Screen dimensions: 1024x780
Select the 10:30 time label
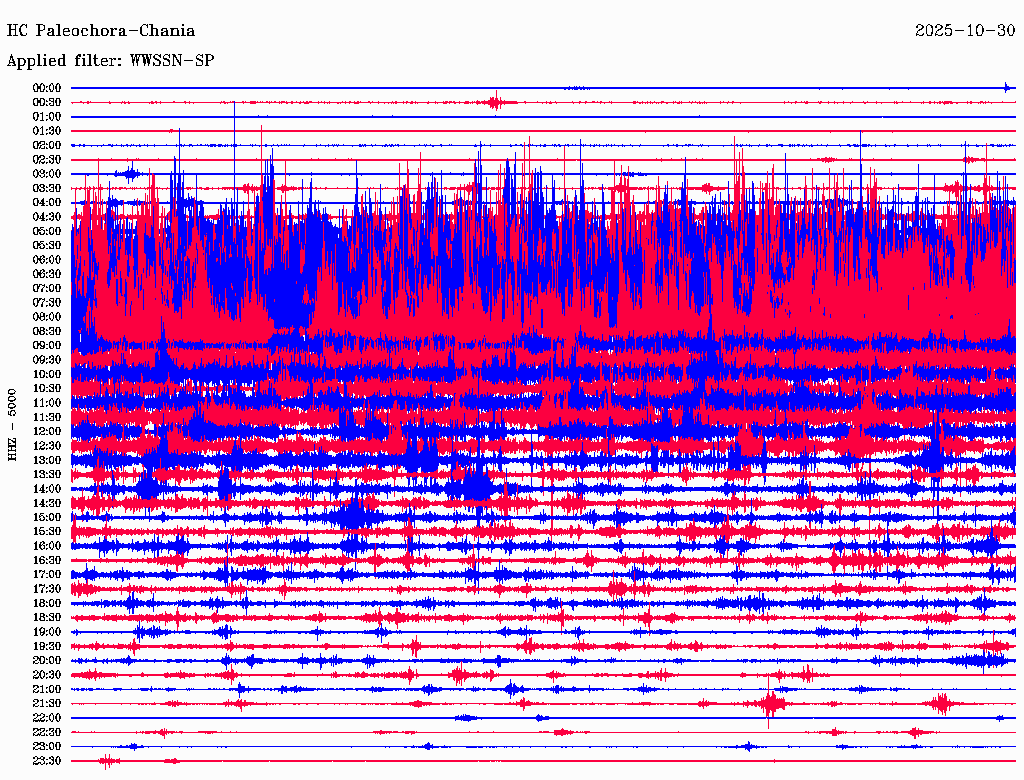tap(47, 389)
